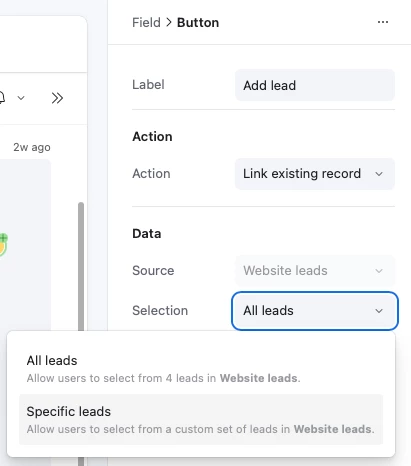
Task: Click the chevron arrow in the Source field
Action: click(x=379, y=271)
